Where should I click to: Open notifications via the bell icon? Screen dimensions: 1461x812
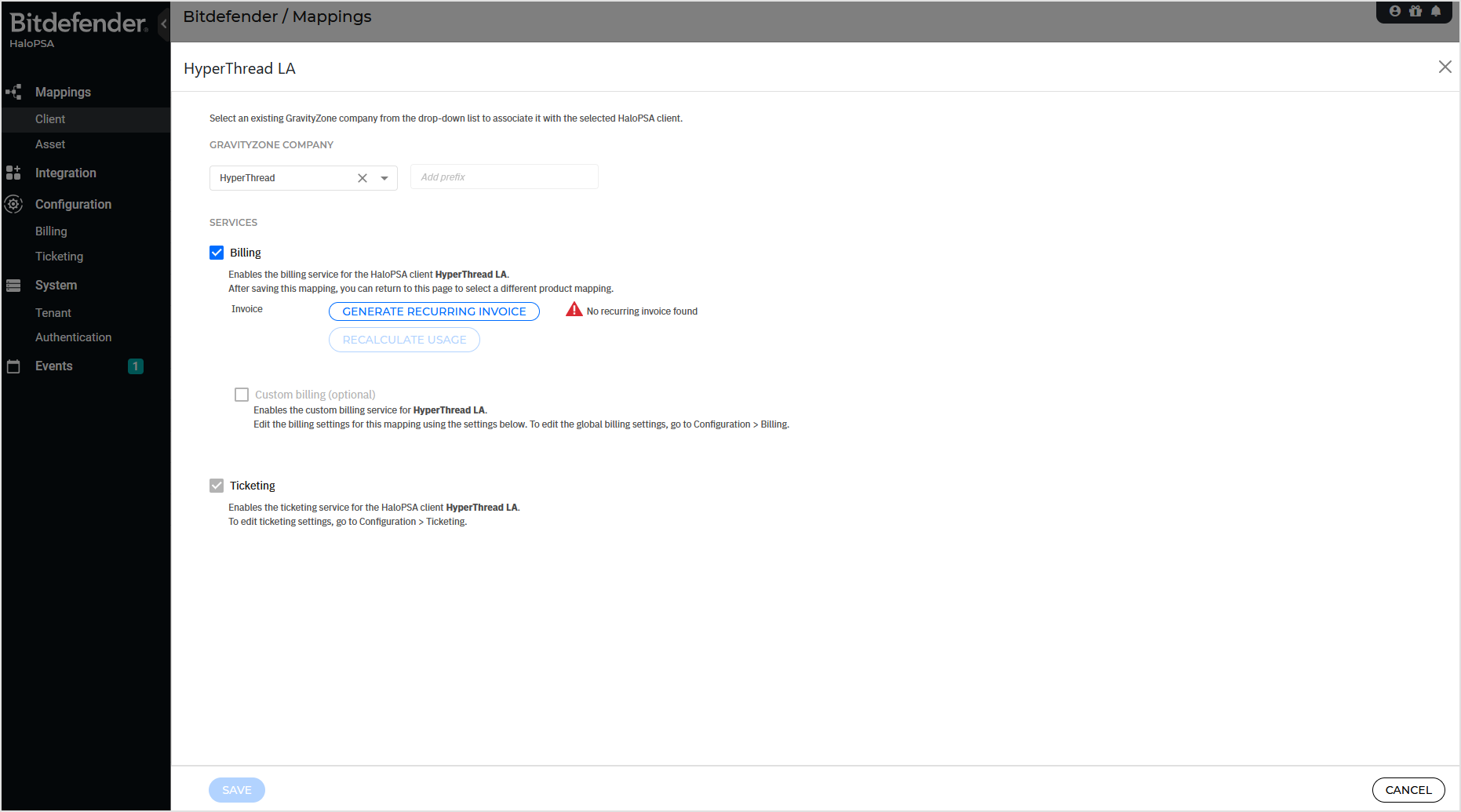coord(1437,10)
